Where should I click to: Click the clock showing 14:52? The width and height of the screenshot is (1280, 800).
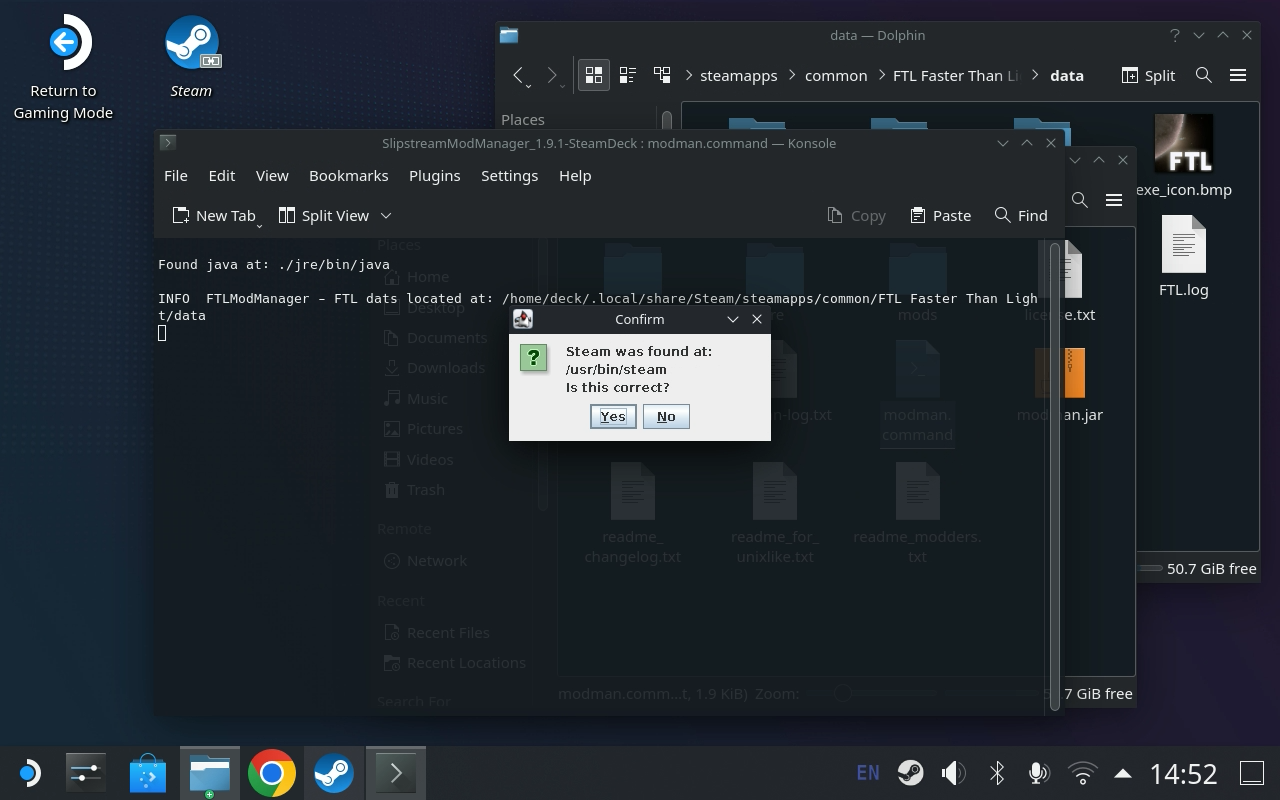click(x=1183, y=773)
